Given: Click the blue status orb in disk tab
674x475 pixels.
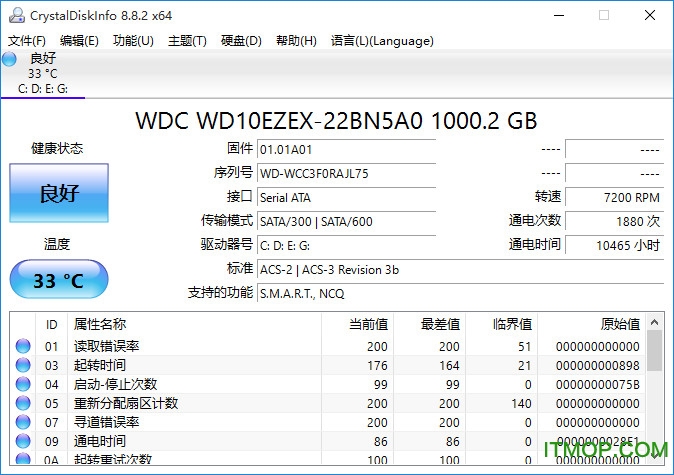Looking at the screenshot, I should pyautogui.click(x=9, y=59).
